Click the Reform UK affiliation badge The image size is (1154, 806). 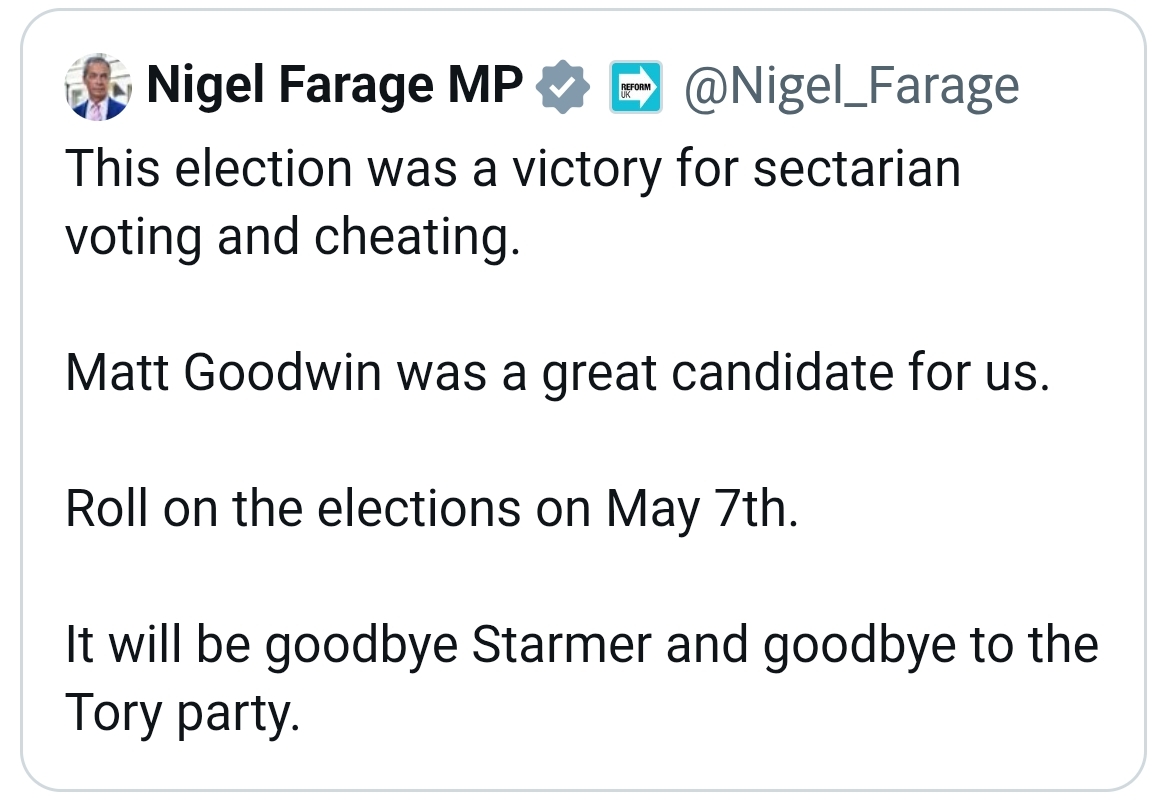tap(636, 88)
